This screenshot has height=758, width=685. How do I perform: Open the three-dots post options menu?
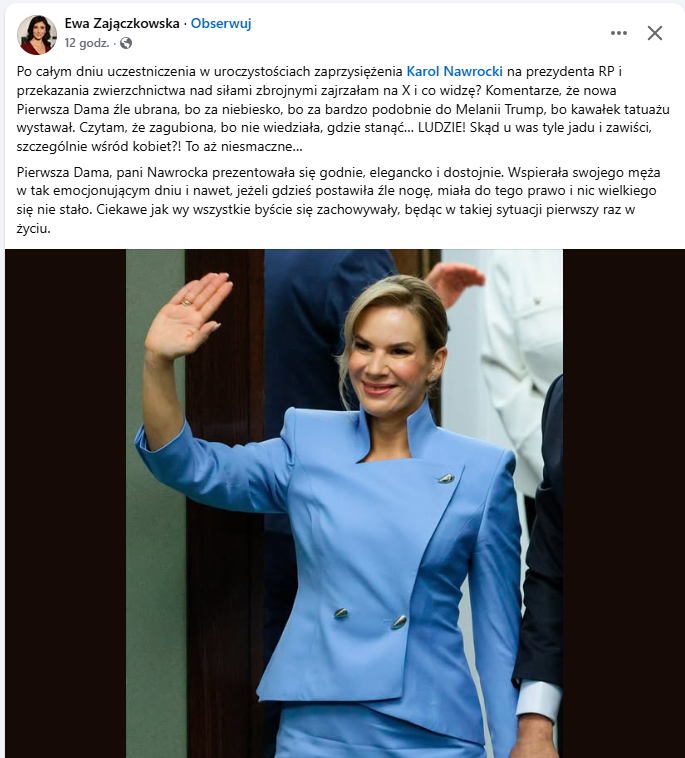click(619, 33)
